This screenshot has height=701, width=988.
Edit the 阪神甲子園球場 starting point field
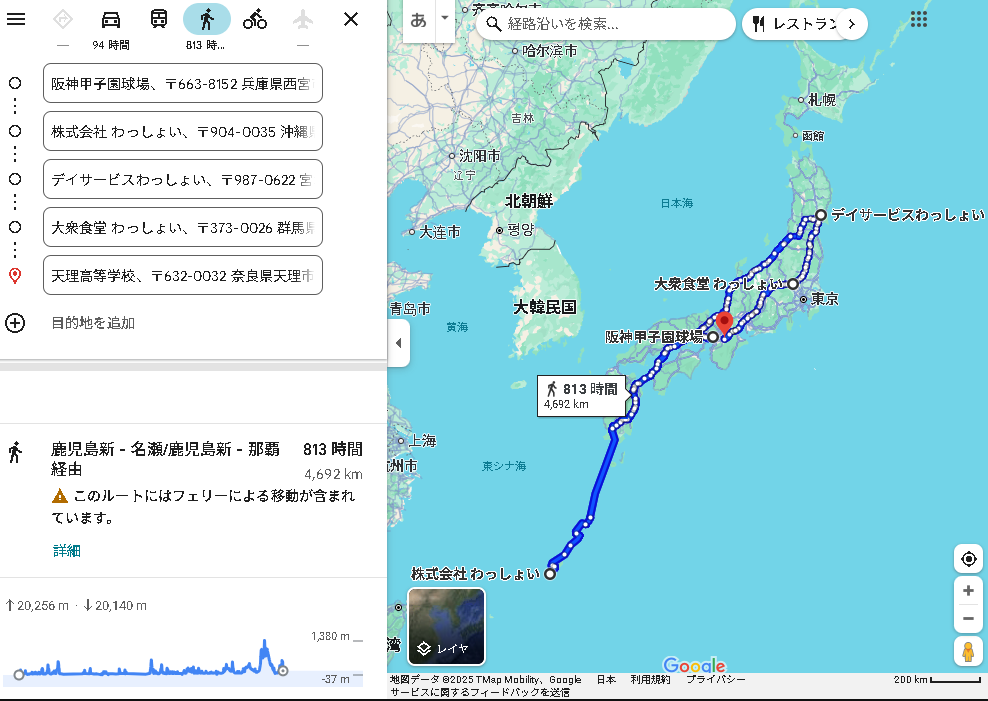[183, 83]
